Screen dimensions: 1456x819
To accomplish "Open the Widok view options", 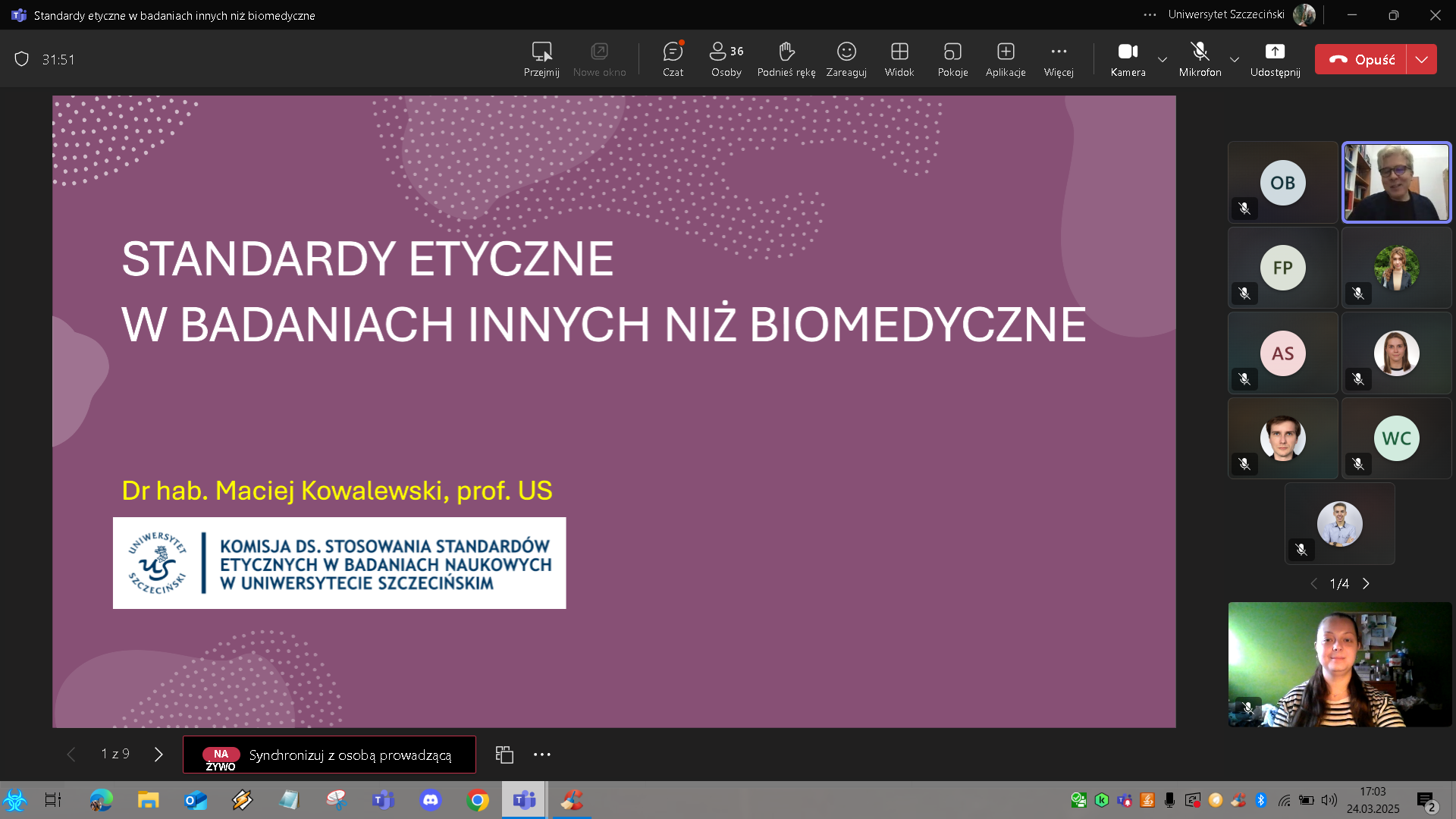I will [x=899, y=59].
